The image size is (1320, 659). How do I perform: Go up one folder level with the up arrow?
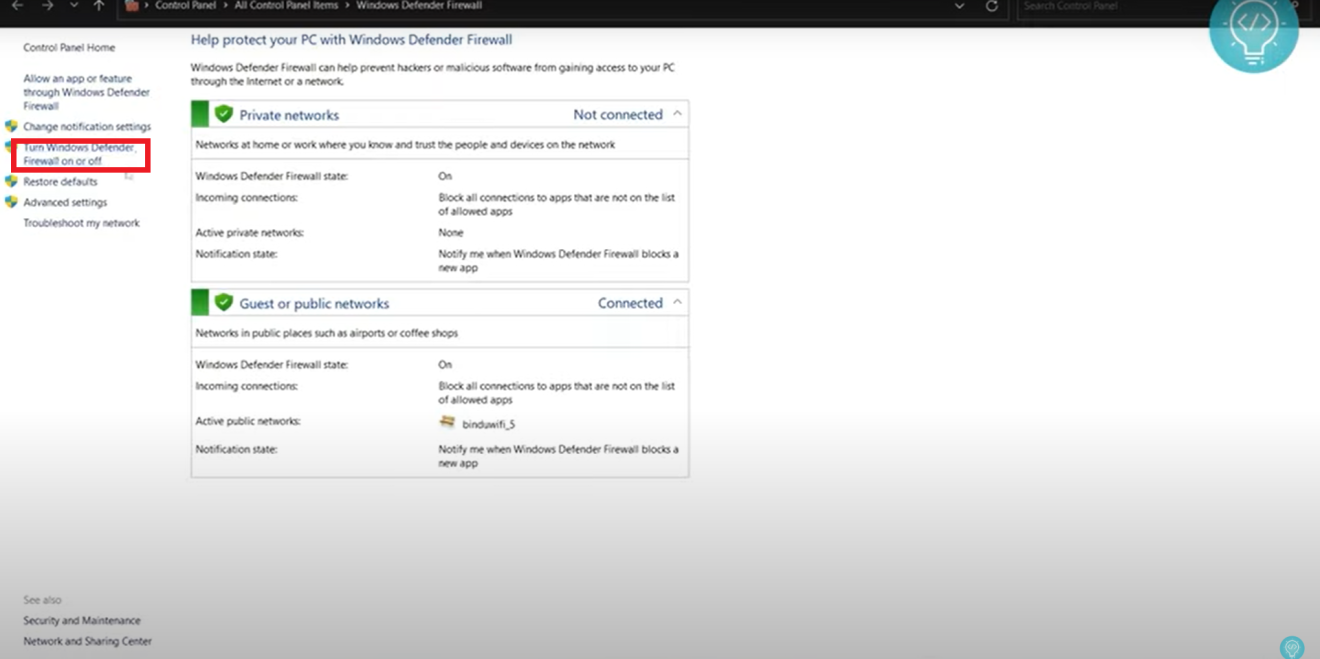(x=98, y=6)
